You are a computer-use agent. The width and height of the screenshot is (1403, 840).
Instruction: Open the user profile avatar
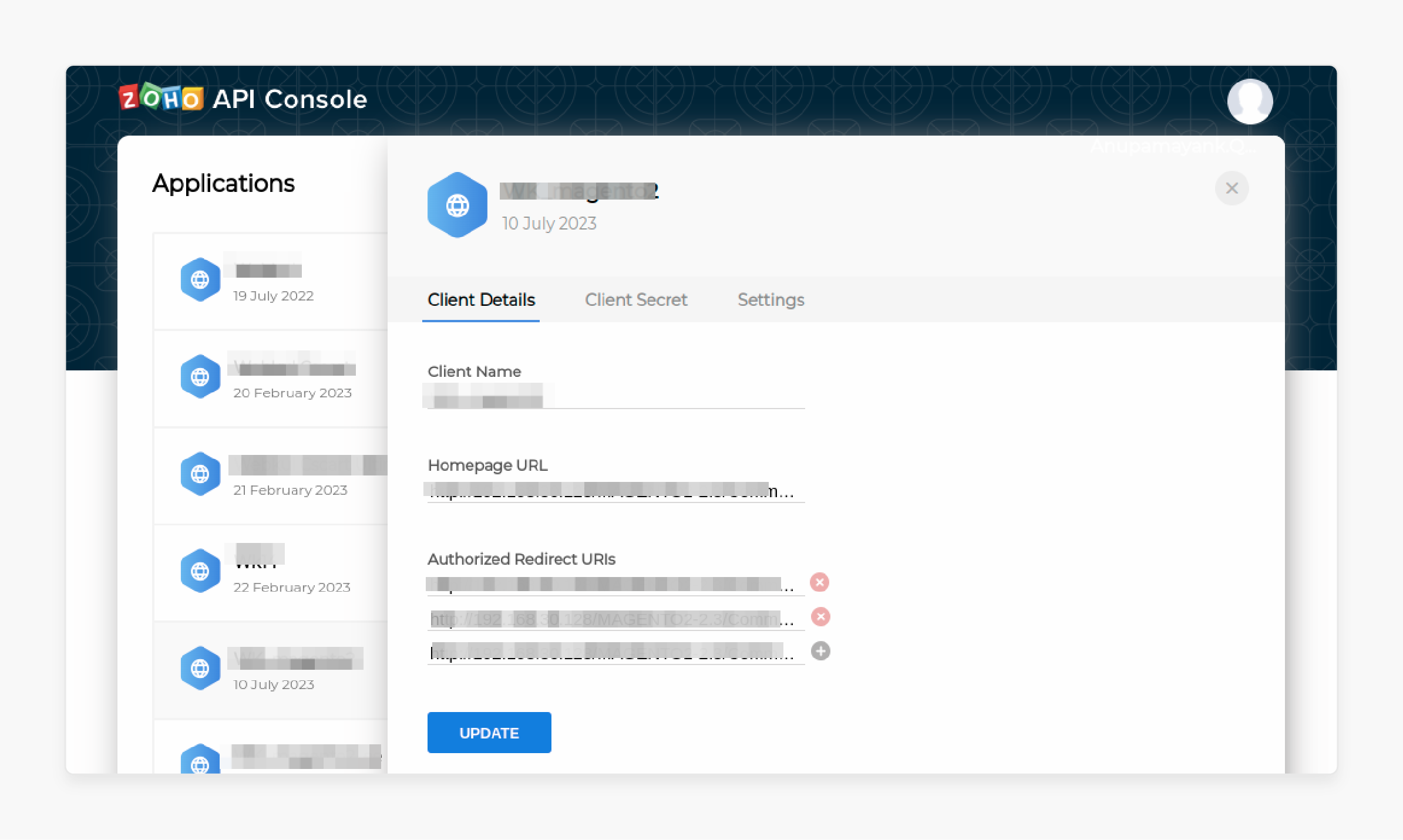point(1250,101)
